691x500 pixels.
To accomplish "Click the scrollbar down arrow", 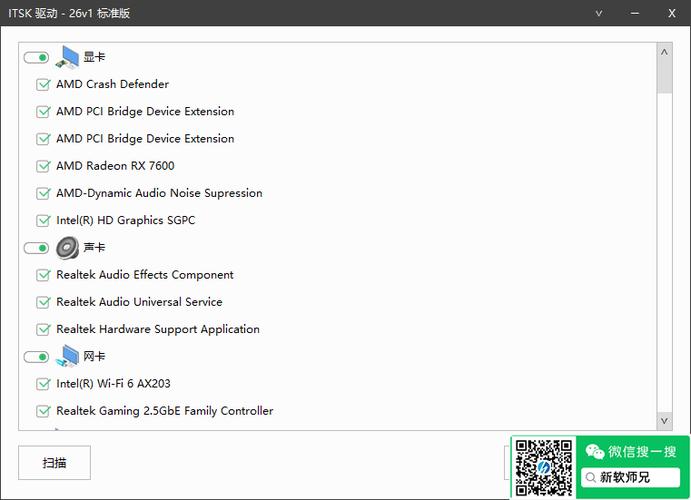I will (664, 421).
